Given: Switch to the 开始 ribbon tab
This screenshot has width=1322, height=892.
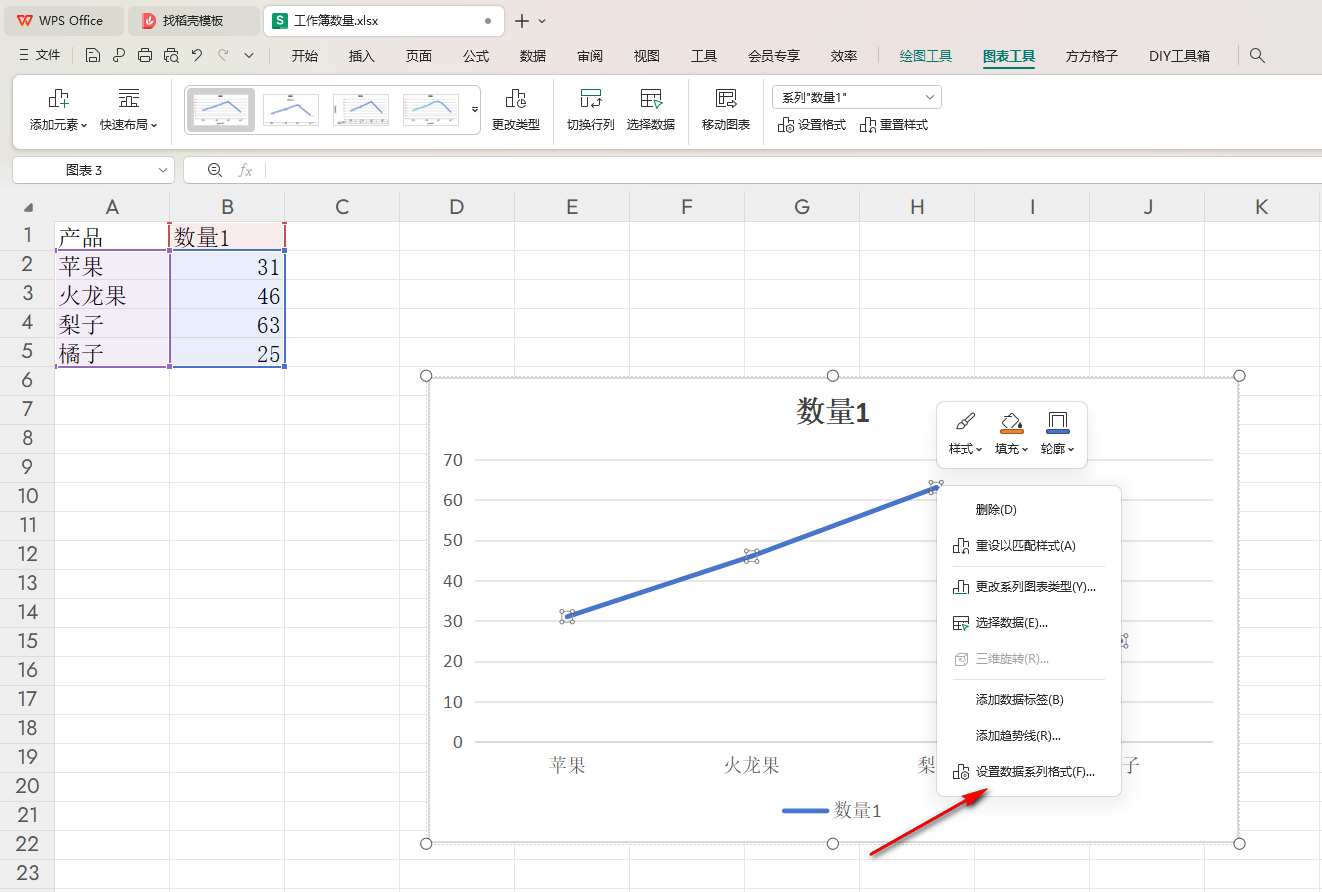Looking at the screenshot, I should pyautogui.click(x=305, y=56).
